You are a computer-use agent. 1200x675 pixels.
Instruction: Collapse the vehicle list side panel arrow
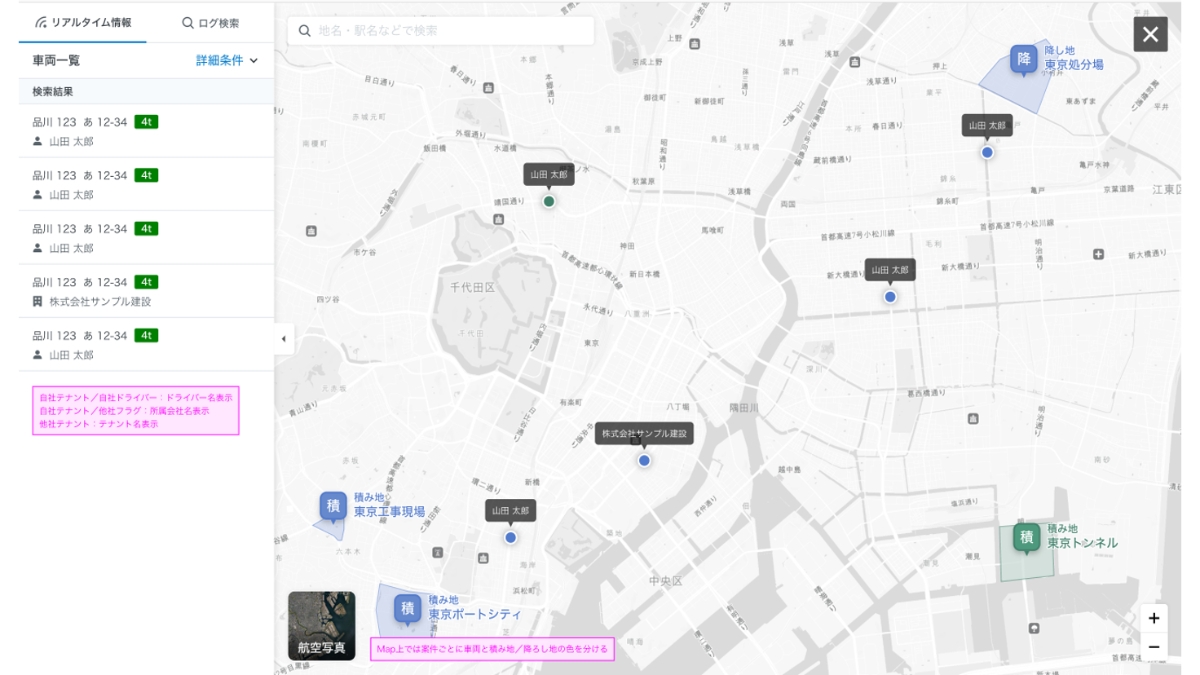pos(283,339)
